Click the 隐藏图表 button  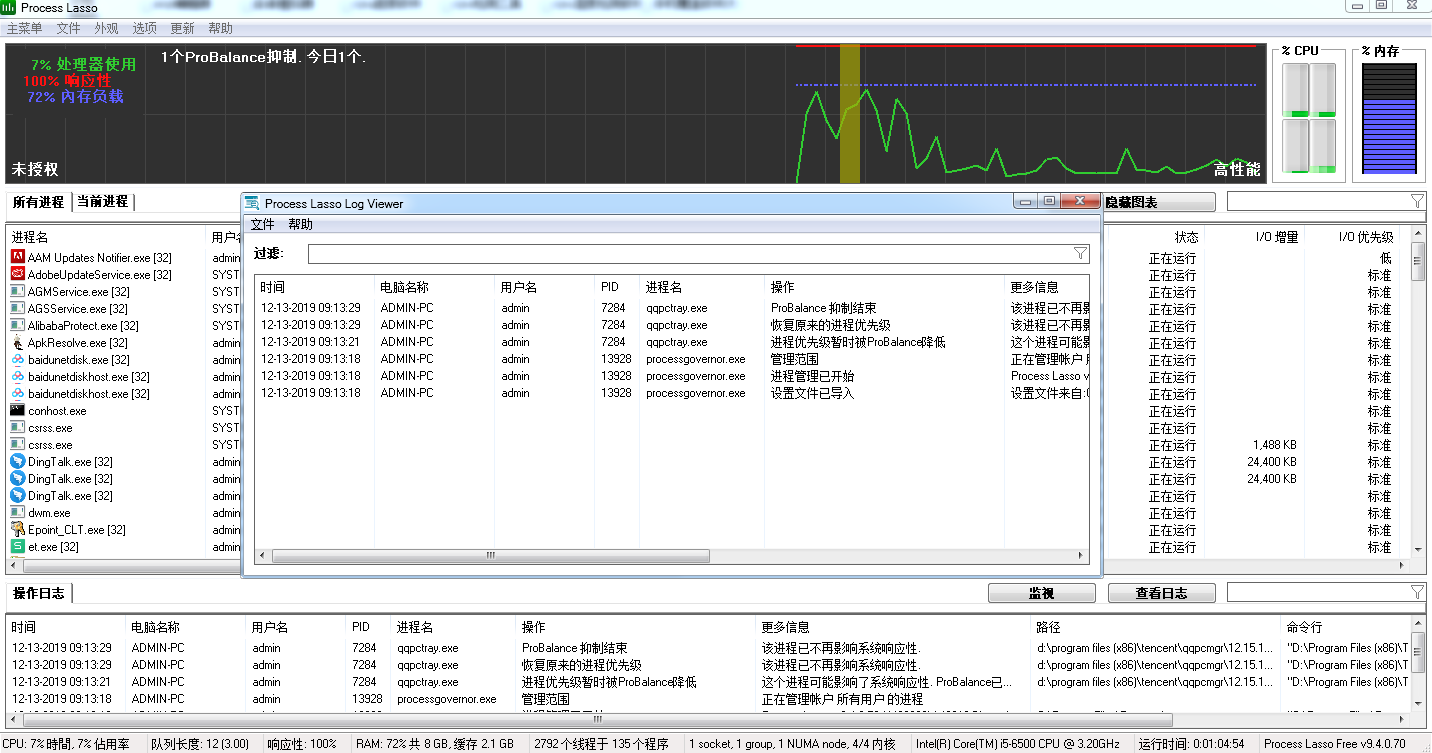click(x=1159, y=202)
